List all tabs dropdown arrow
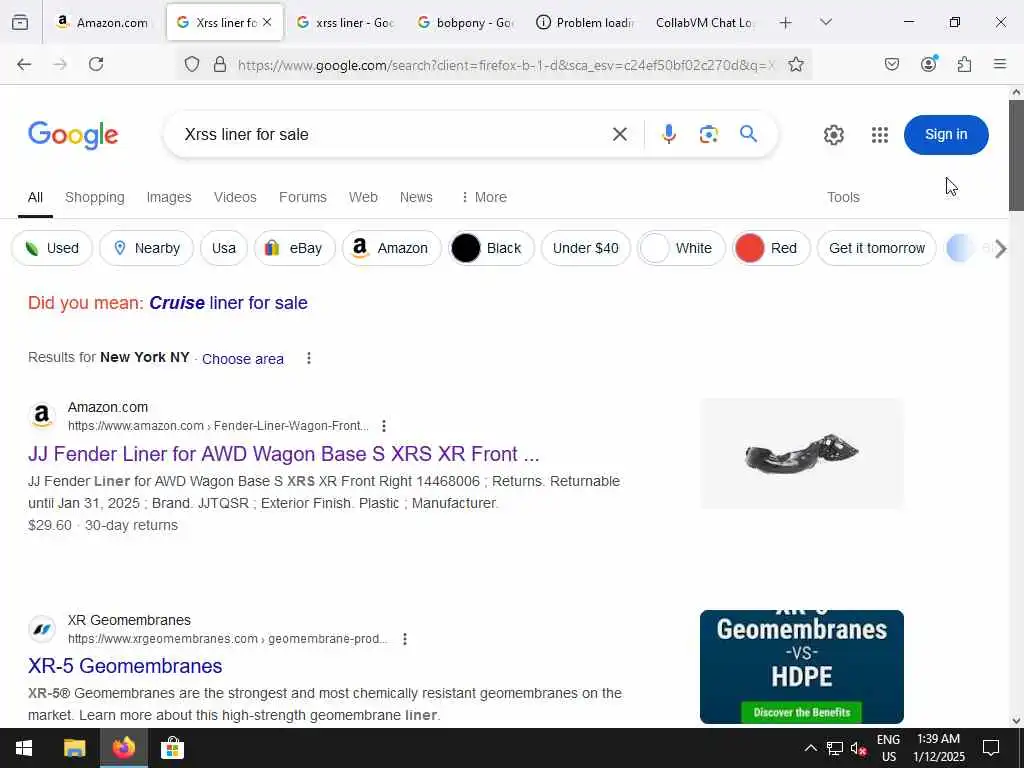1024x768 pixels. 826,22
